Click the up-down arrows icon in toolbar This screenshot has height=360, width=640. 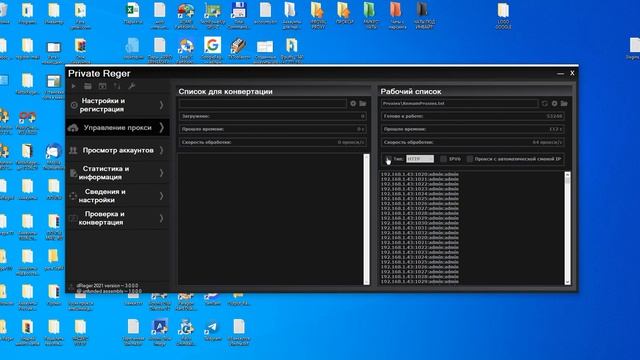pos(117,86)
